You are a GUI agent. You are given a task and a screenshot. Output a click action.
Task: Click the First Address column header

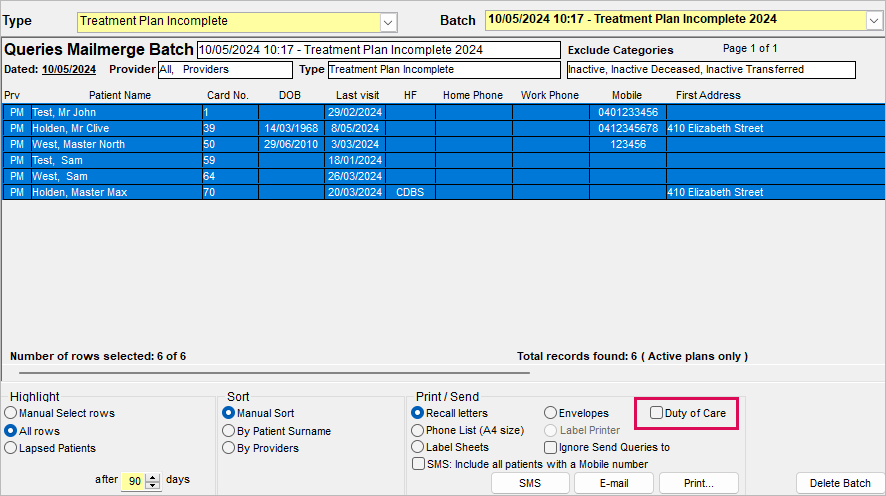708,95
